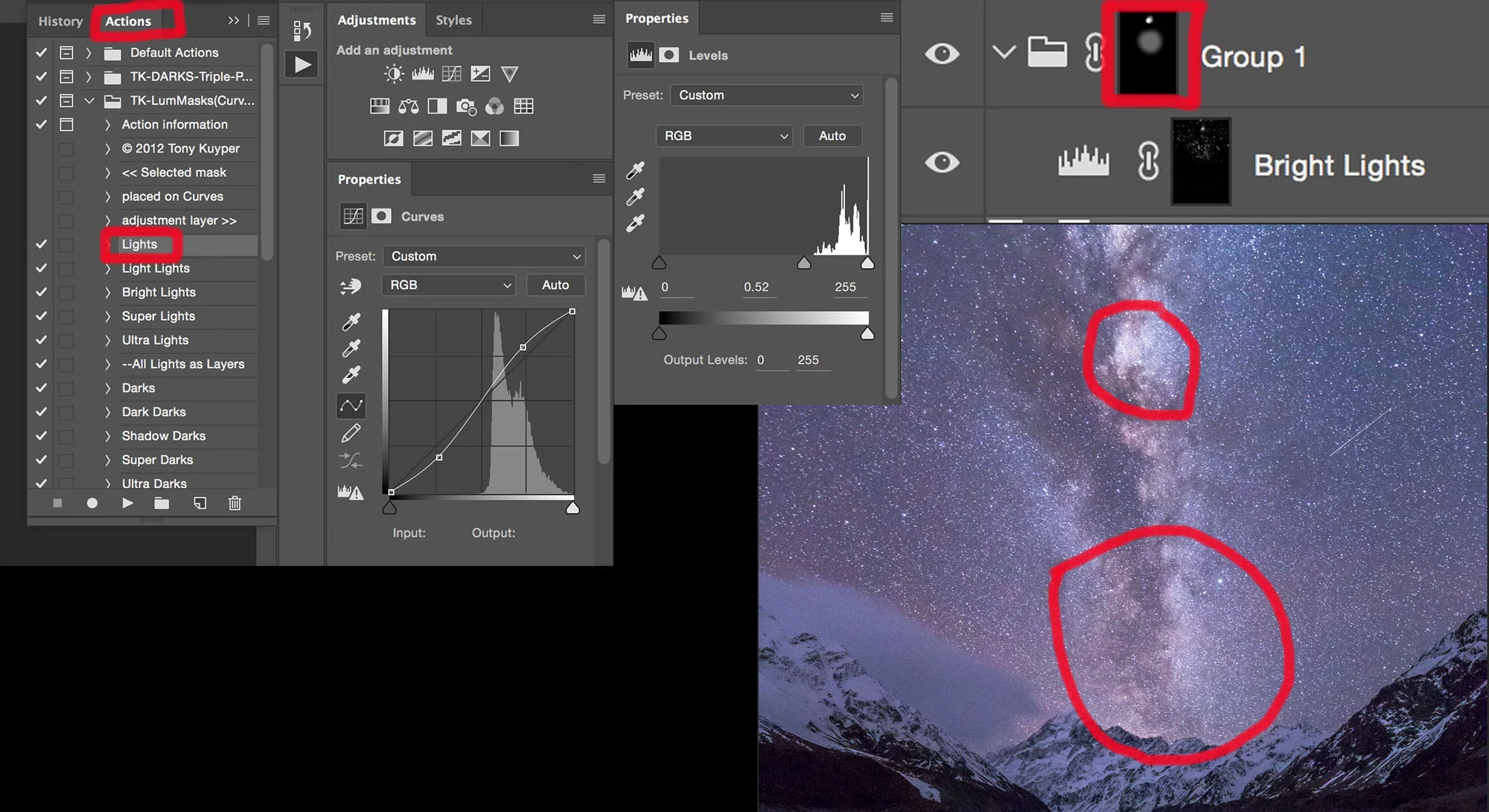This screenshot has width=1489, height=812.
Task: Click the Color Balance adjustment icon
Action: coord(408,106)
